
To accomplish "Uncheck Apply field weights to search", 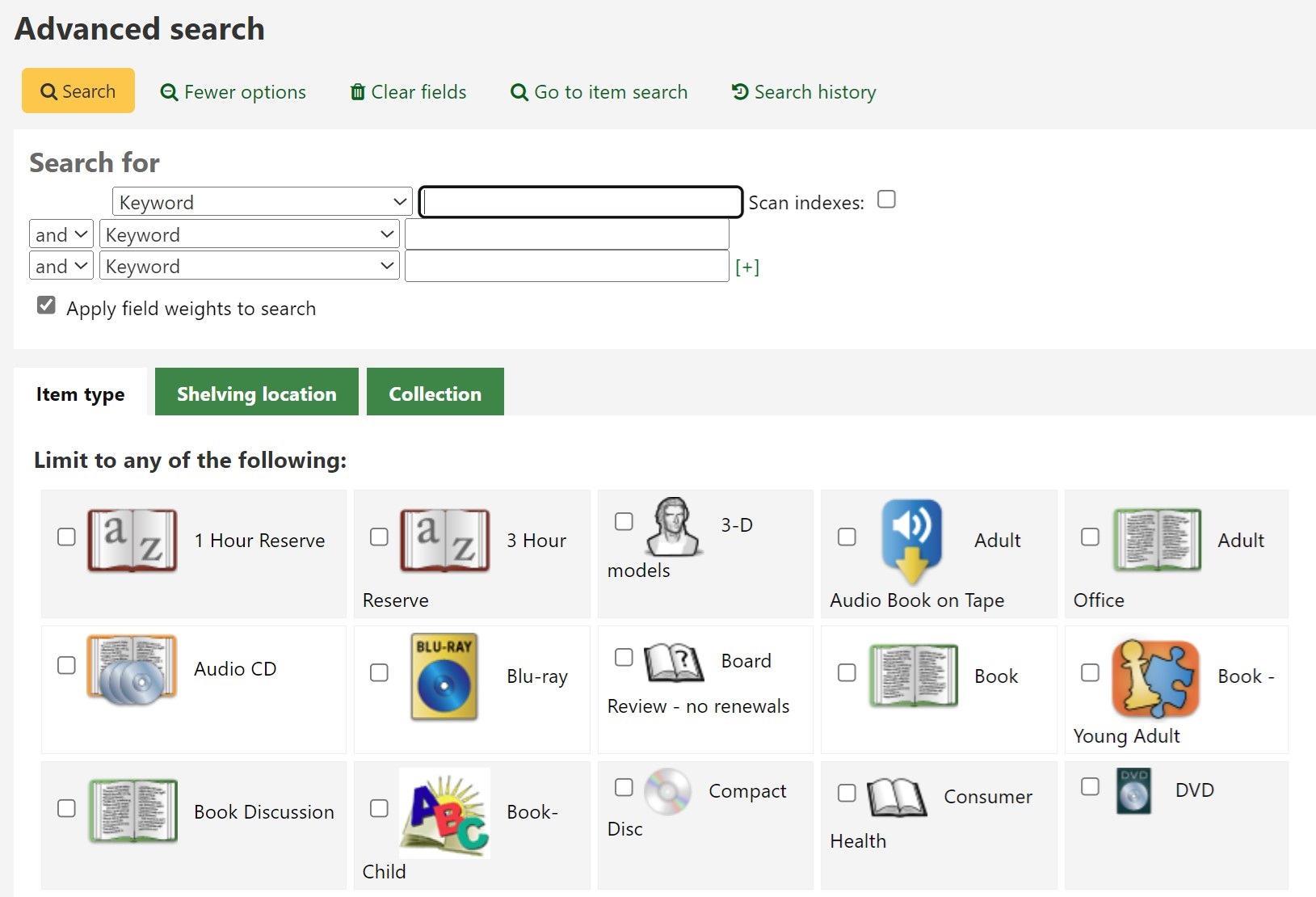I will (47, 305).
